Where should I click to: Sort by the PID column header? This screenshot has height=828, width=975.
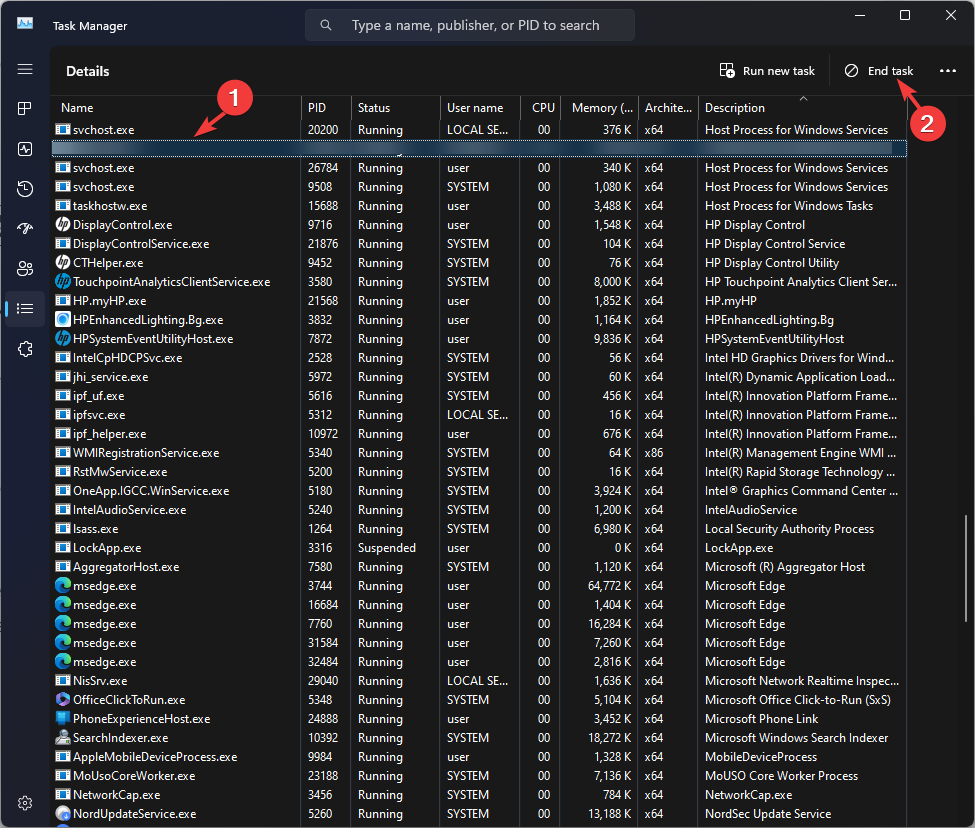[x=317, y=108]
